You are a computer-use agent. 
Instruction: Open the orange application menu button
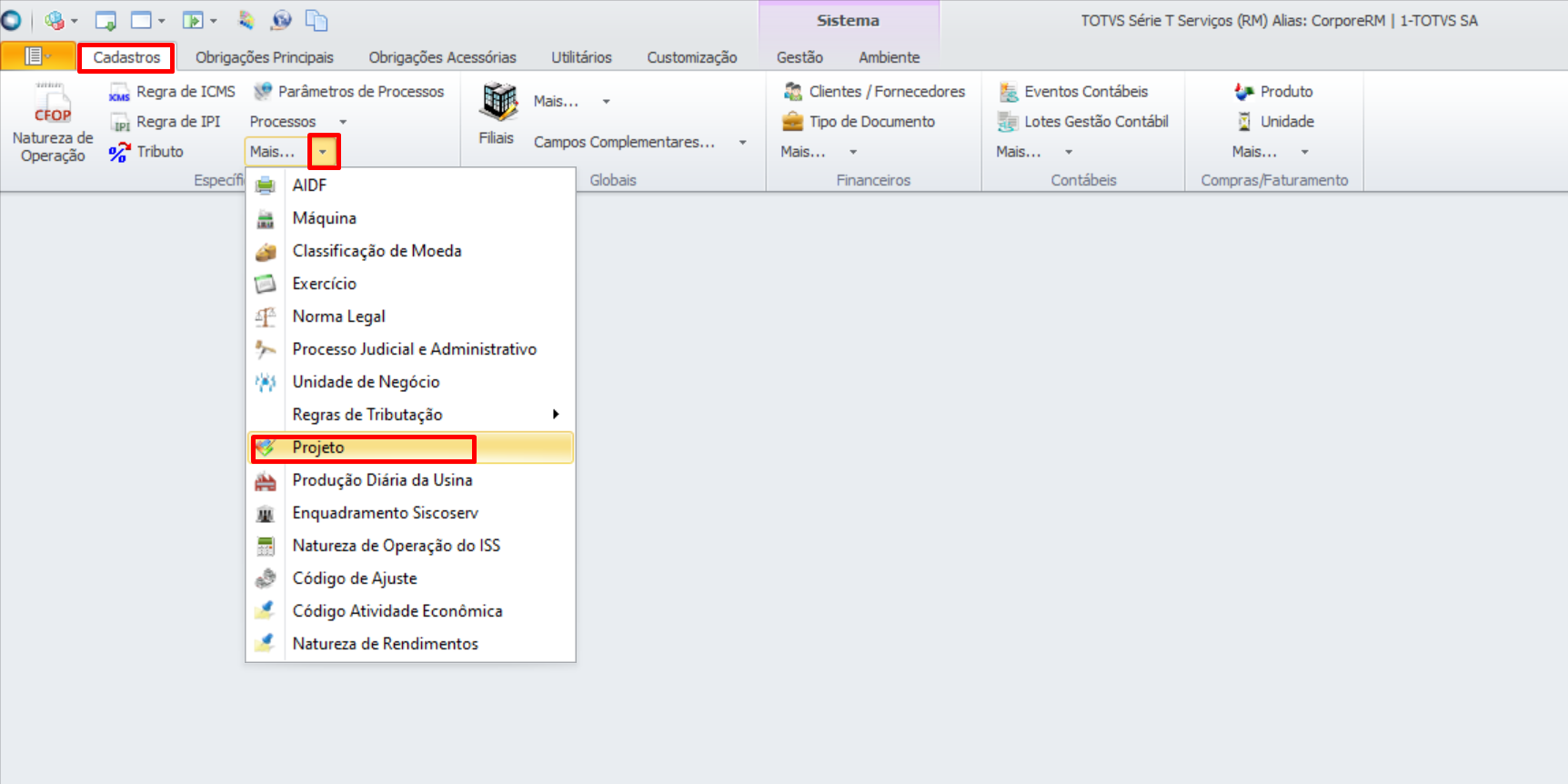pos(37,56)
